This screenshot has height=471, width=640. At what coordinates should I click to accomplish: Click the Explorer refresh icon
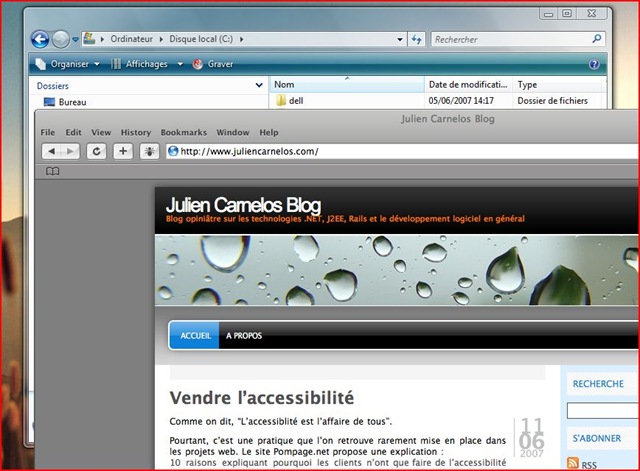[x=416, y=39]
